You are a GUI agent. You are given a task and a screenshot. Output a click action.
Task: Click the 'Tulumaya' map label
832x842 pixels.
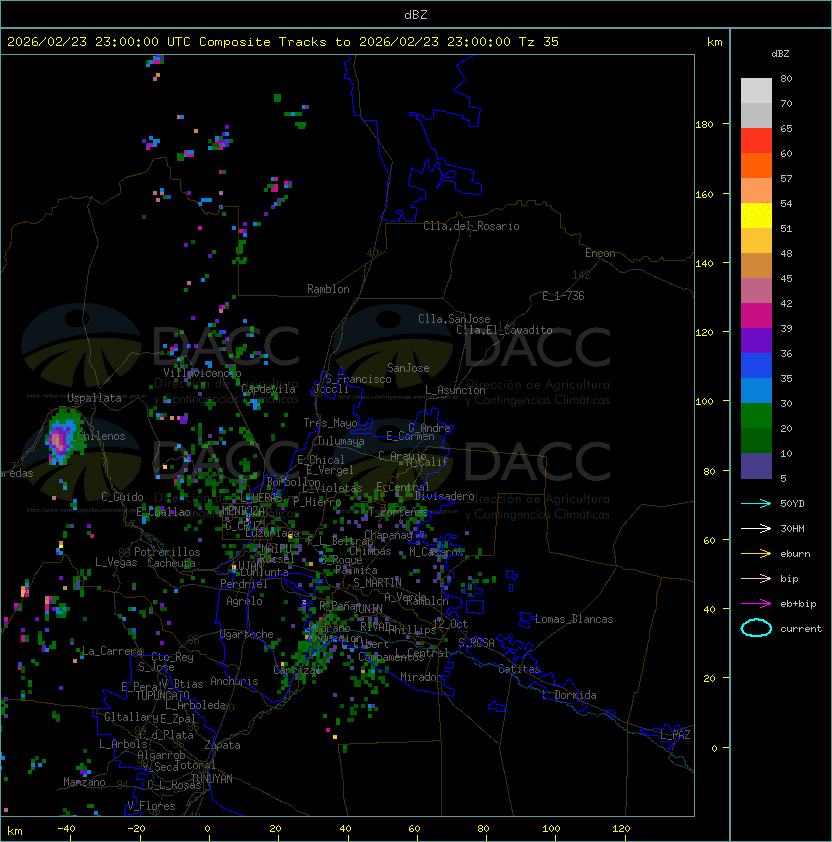point(341,441)
